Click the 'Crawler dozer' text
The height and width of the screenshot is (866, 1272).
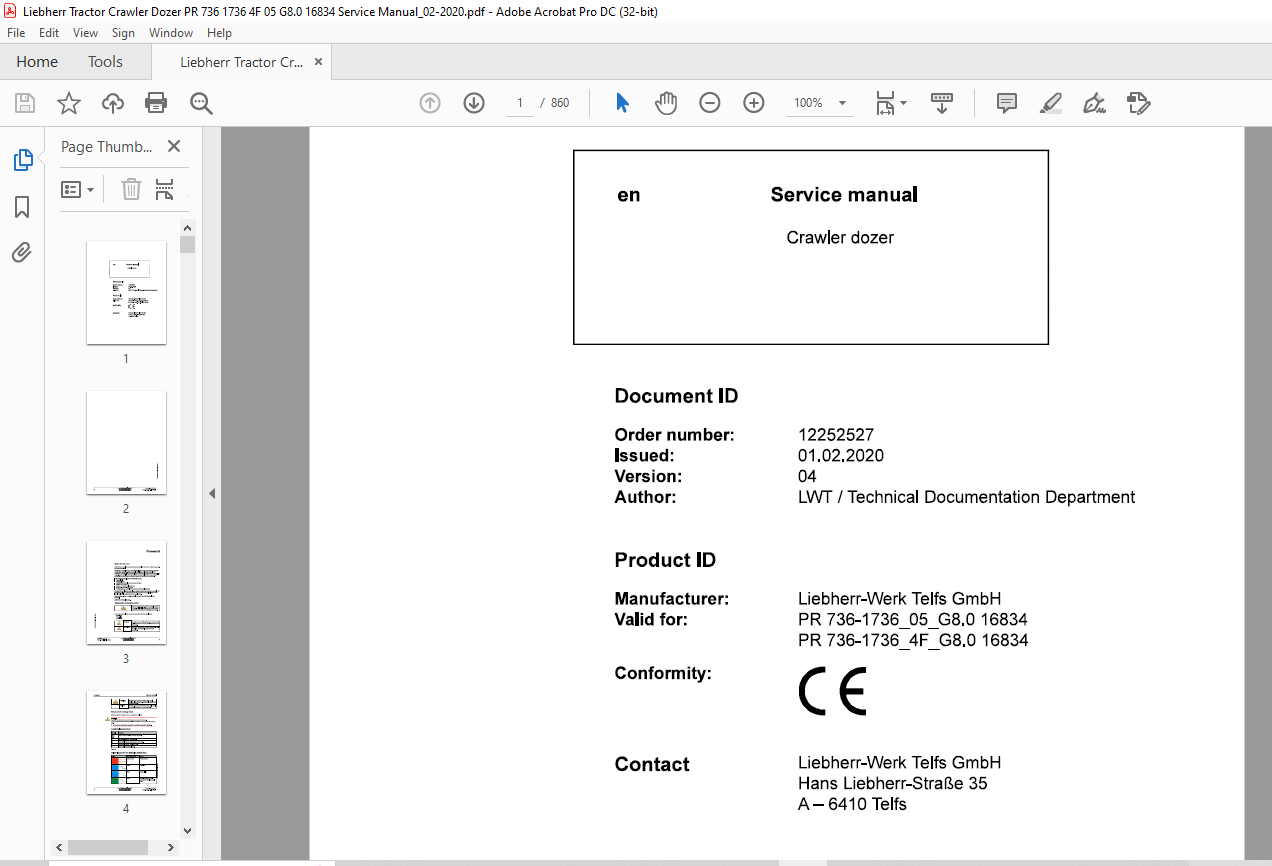pyautogui.click(x=840, y=238)
